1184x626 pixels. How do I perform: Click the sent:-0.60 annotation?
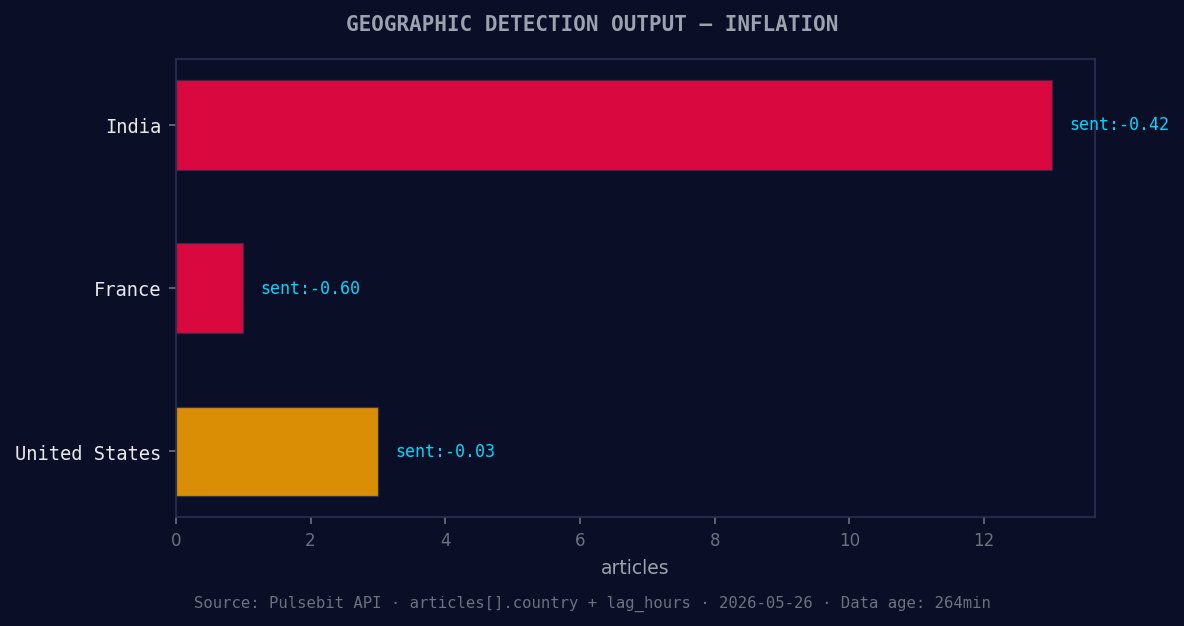310,288
